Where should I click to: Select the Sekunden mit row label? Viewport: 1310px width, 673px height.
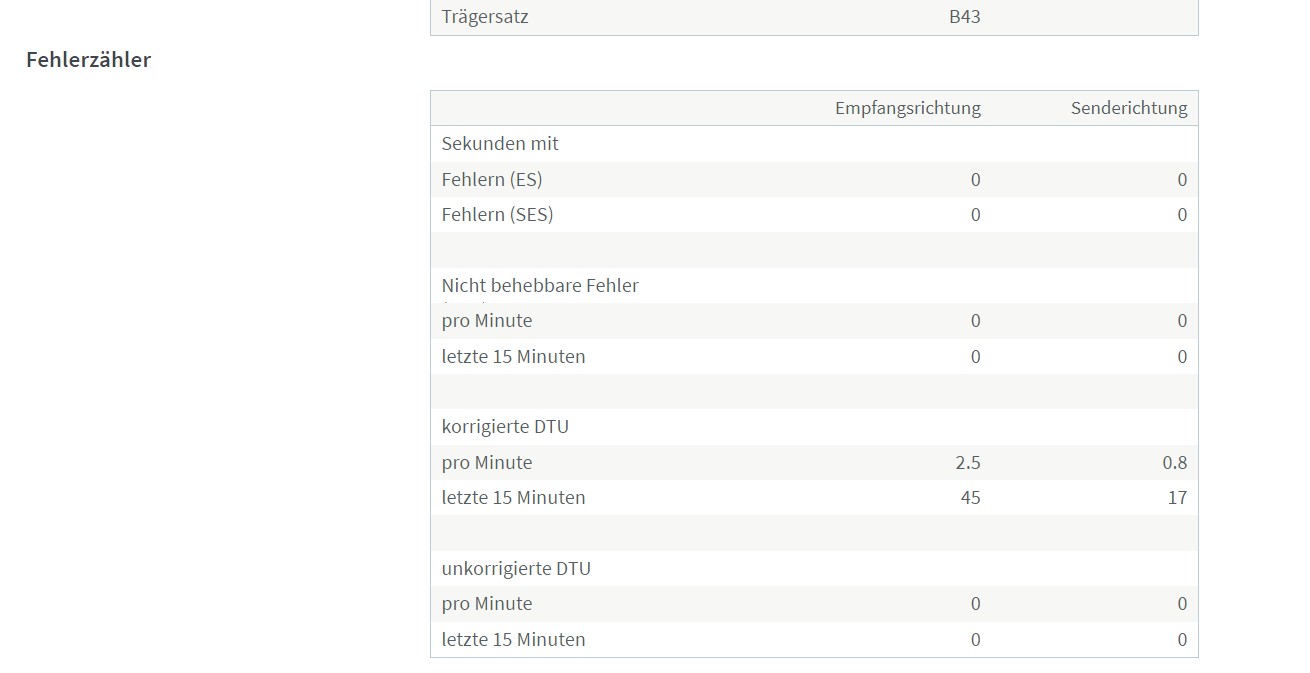tap(500, 144)
